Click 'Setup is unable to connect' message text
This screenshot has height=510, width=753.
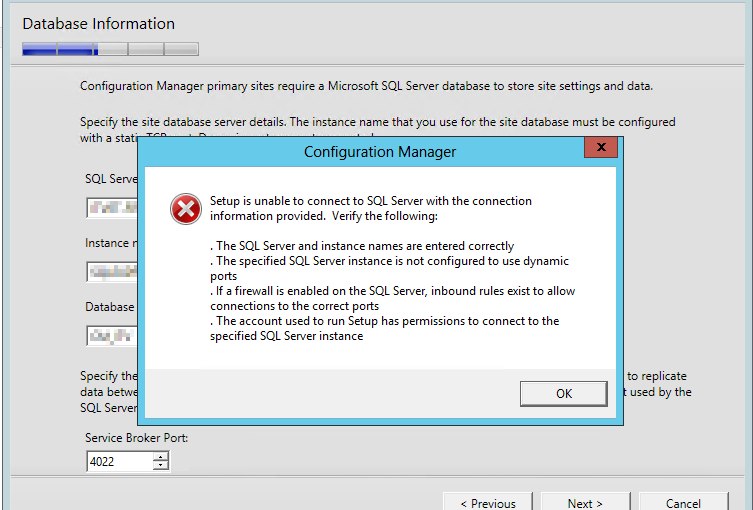(x=371, y=208)
